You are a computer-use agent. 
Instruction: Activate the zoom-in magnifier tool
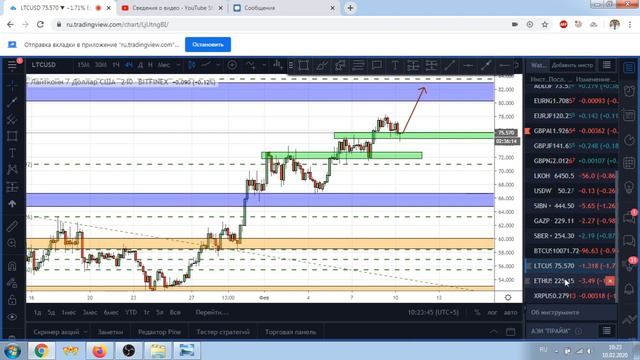[12, 243]
